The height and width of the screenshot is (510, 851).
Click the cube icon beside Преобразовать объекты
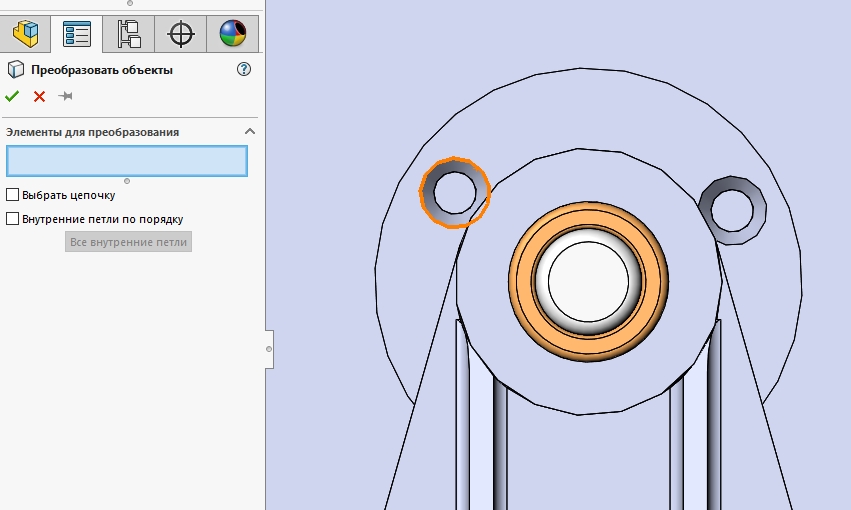coord(15,70)
